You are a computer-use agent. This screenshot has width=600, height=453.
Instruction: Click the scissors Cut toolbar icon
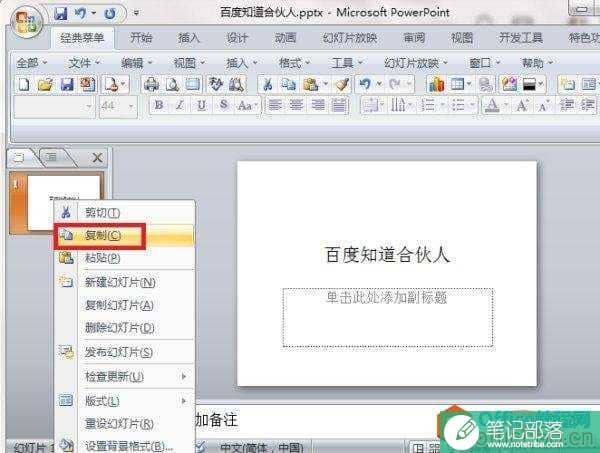click(267, 84)
